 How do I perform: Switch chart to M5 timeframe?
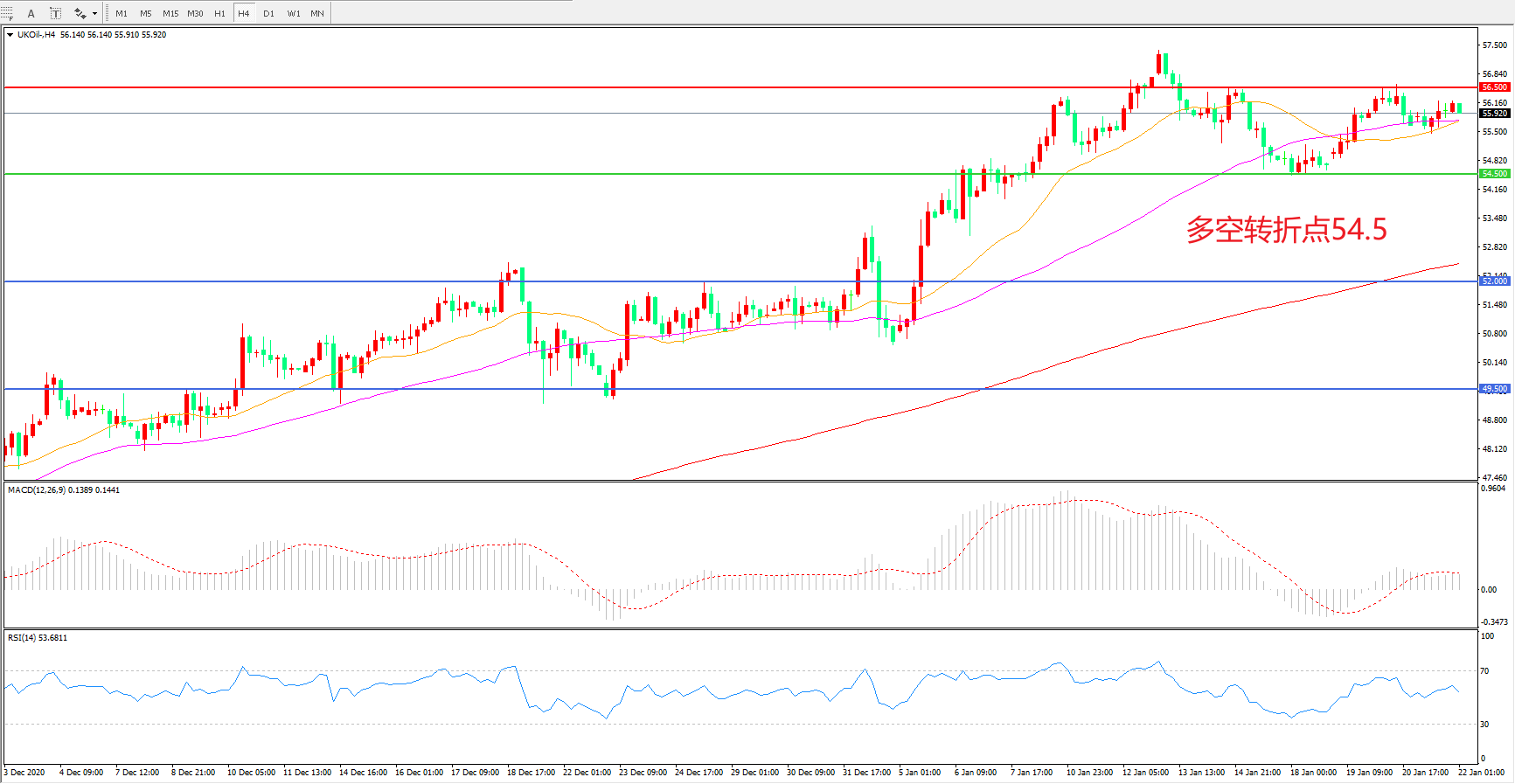click(146, 13)
